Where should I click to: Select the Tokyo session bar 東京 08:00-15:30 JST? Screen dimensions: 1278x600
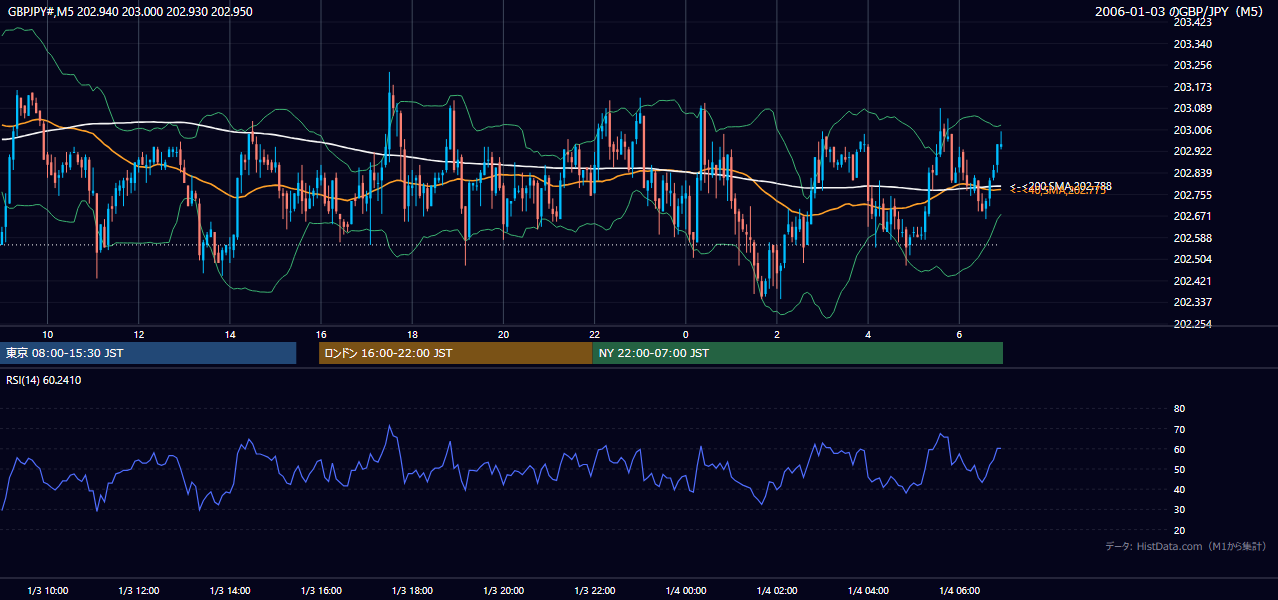(148, 353)
